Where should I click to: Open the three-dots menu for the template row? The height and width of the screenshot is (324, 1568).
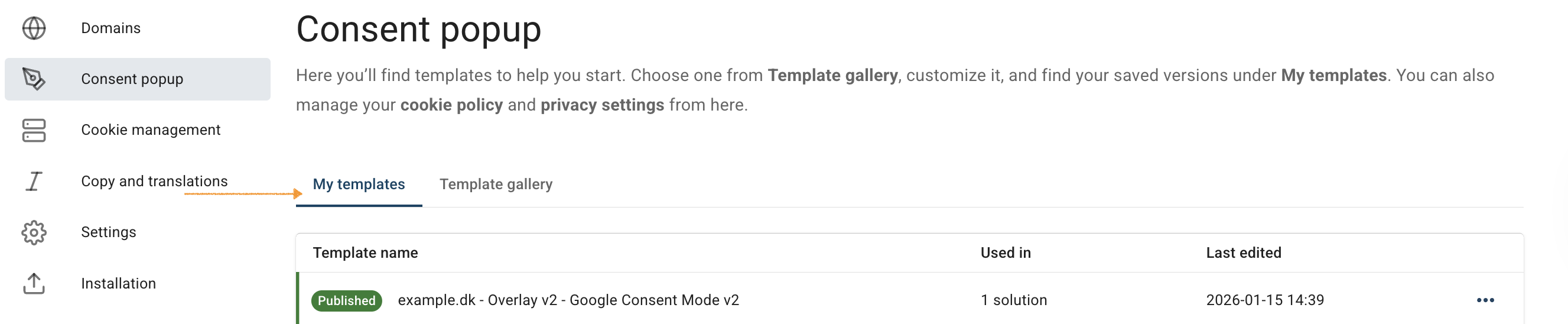(x=1485, y=300)
